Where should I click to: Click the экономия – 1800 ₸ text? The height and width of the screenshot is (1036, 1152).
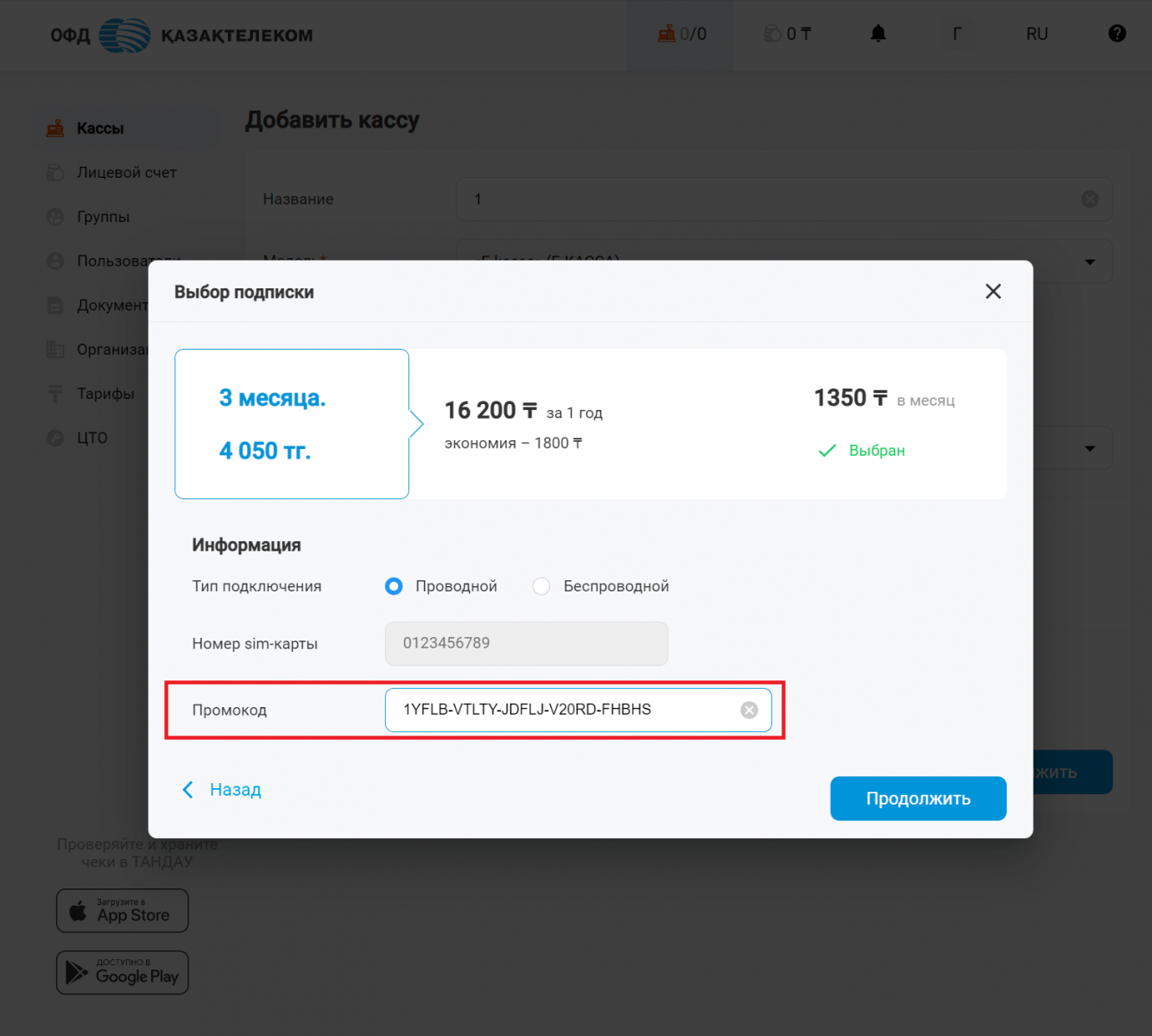pyautogui.click(x=514, y=444)
